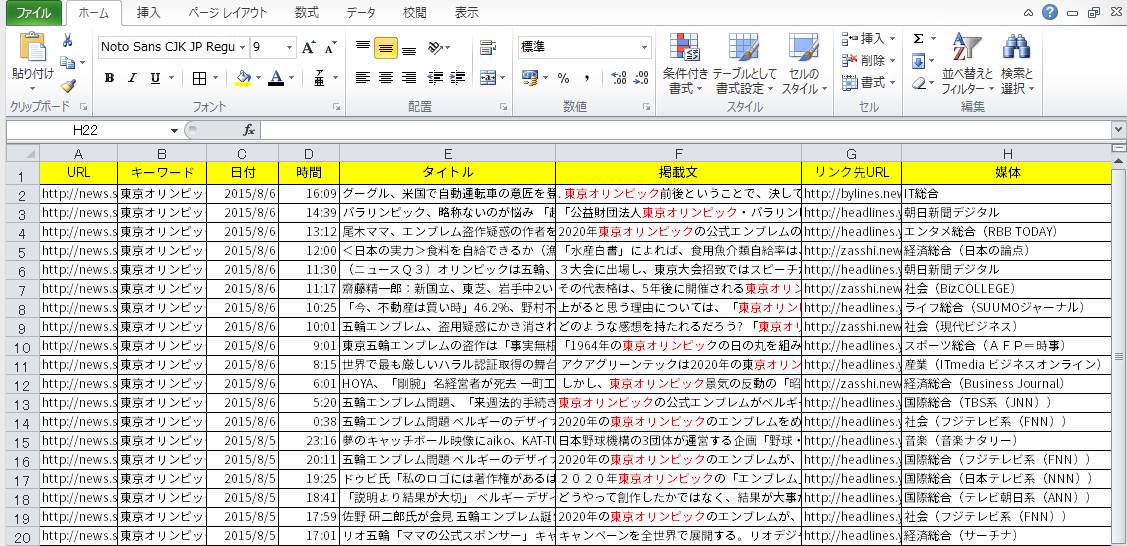
Task: Click the Delete cells (削除) button
Action: 868,60
